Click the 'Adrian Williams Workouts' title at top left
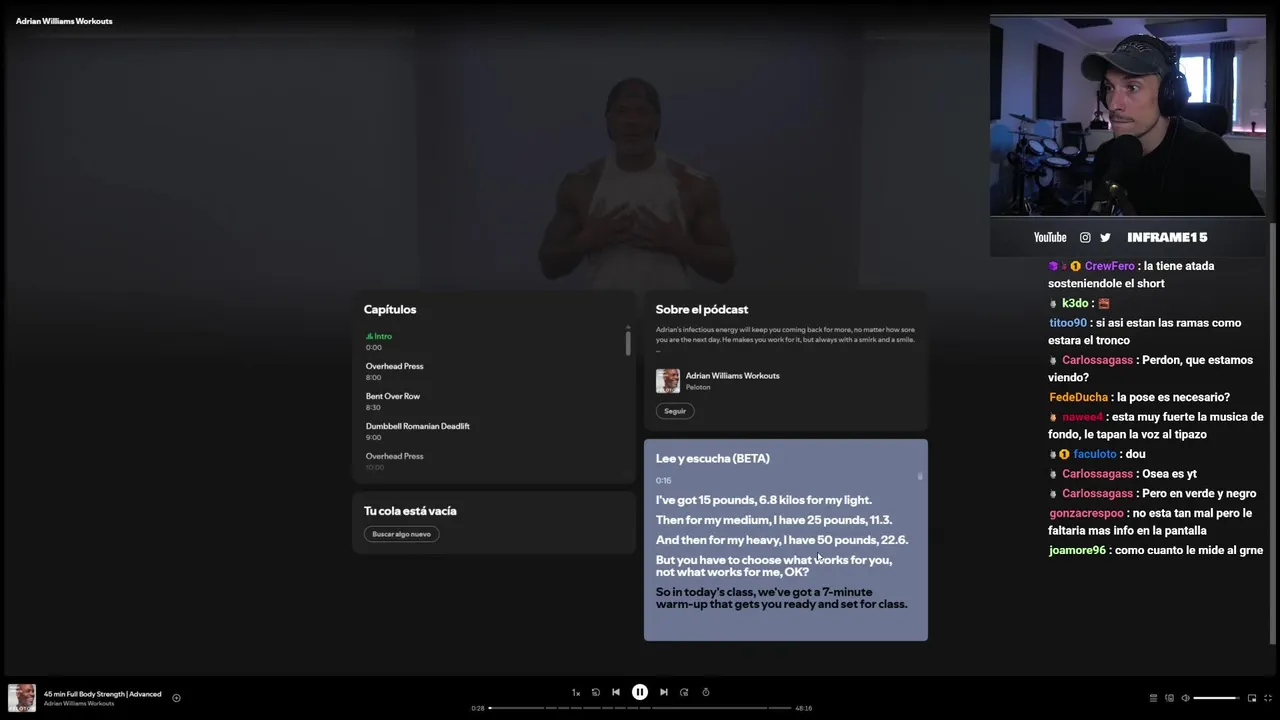The width and height of the screenshot is (1280, 720). [64, 21]
